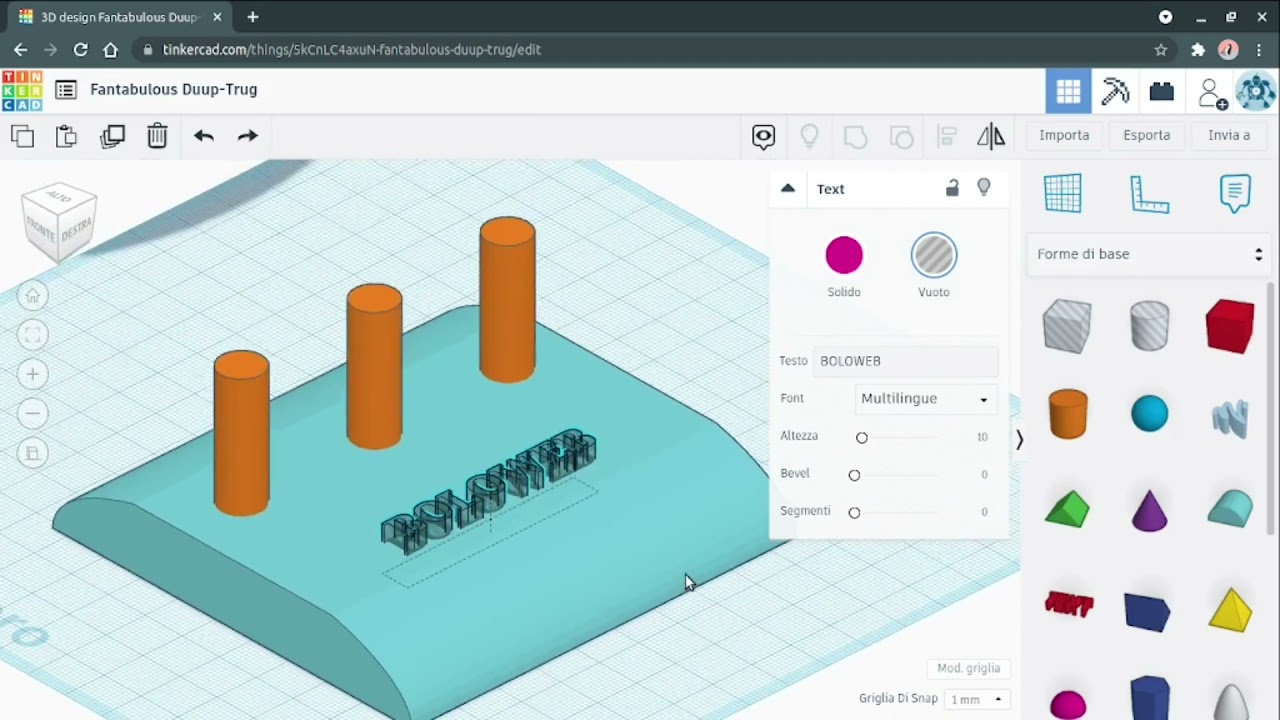1280x720 pixels.
Task: Open the Font Multilingue dropdown
Action: [926, 398]
